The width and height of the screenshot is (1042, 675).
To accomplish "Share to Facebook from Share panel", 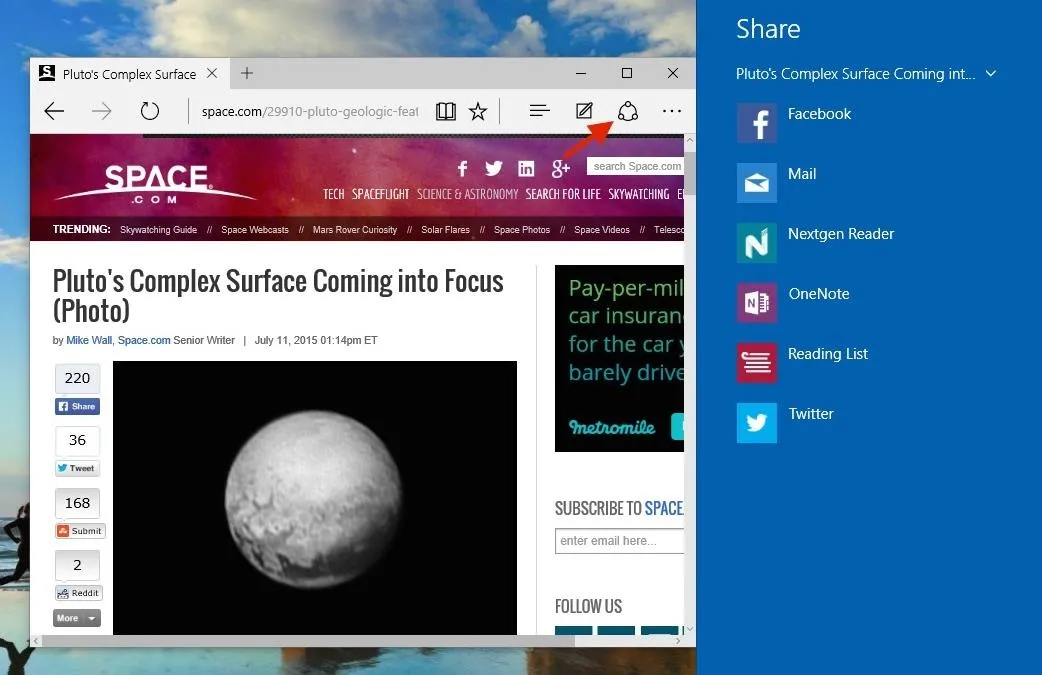I will pyautogui.click(x=794, y=123).
